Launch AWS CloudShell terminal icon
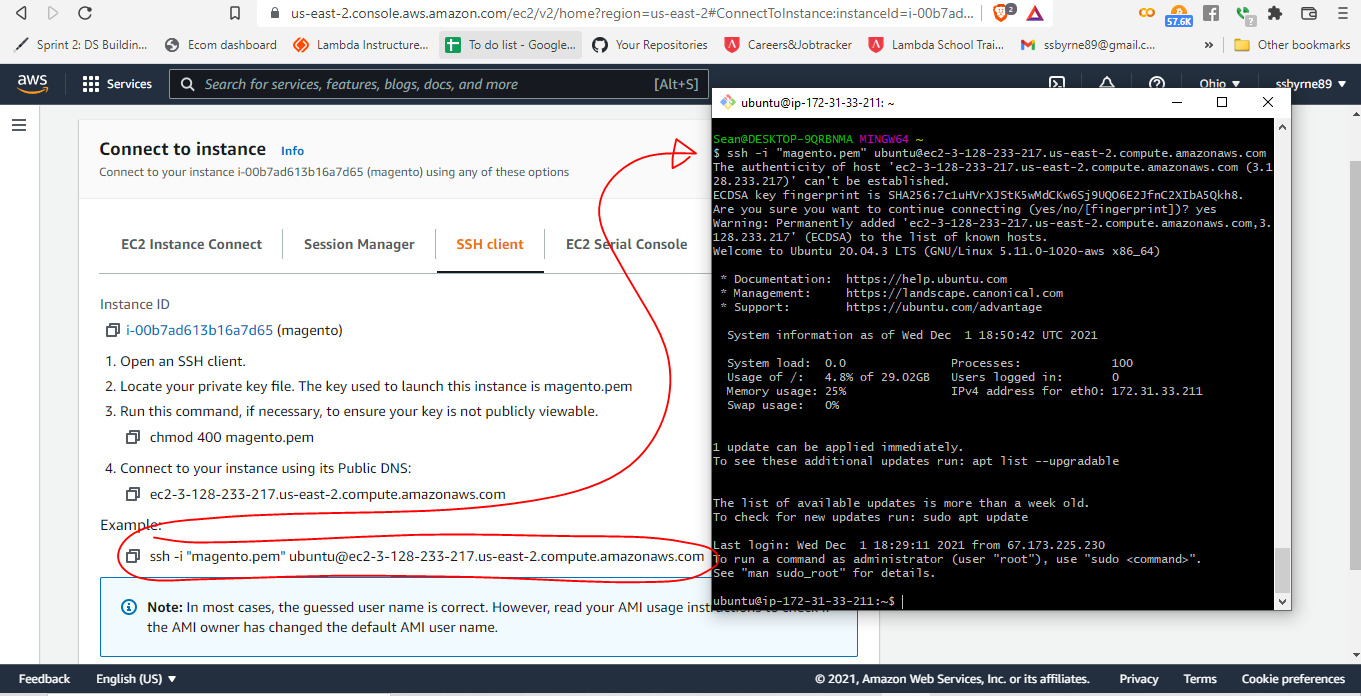This screenshot has width=1361, height=696. [1056, 84]
